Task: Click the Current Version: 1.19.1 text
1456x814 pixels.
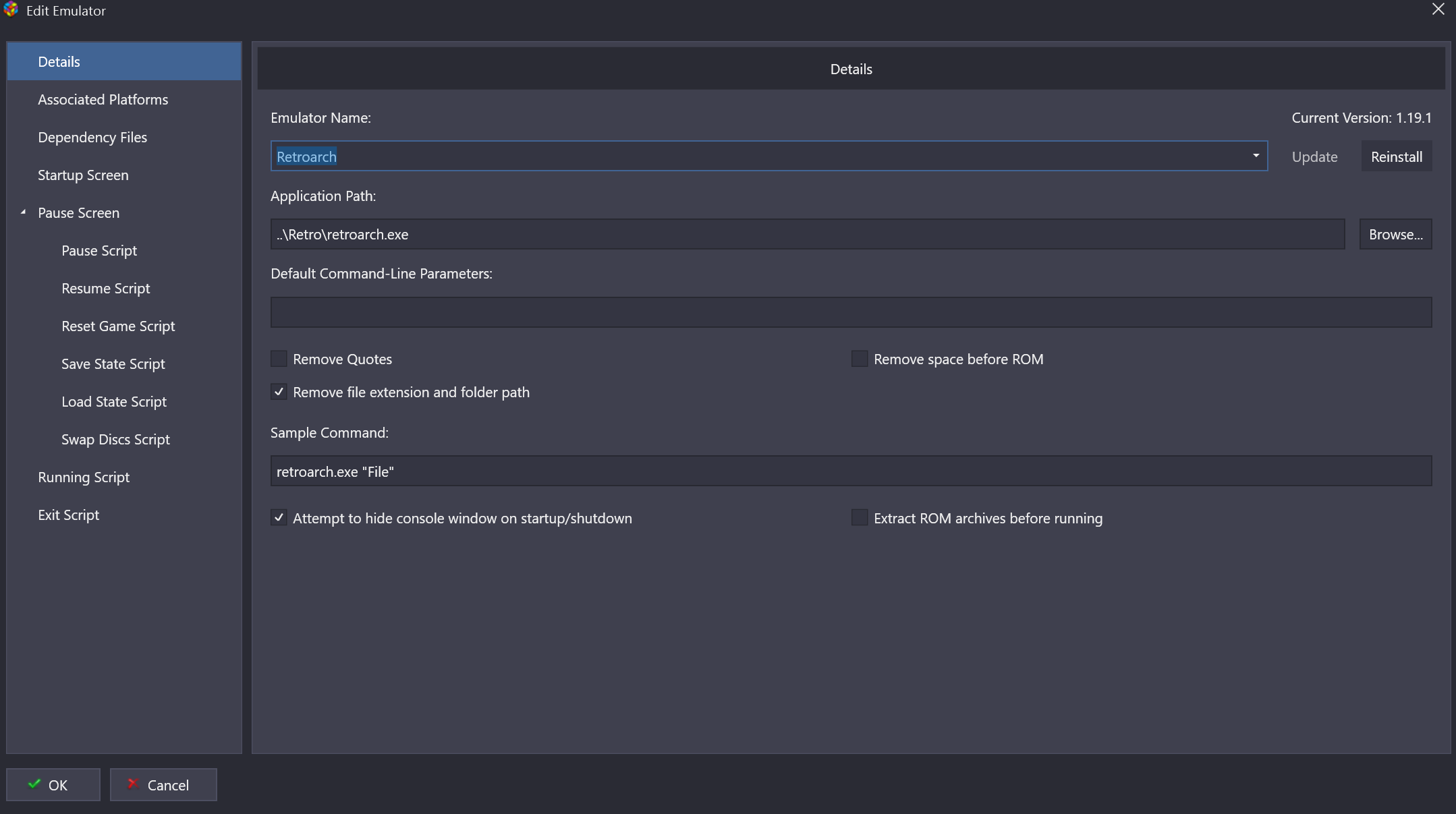Action: pos(1361,117)
